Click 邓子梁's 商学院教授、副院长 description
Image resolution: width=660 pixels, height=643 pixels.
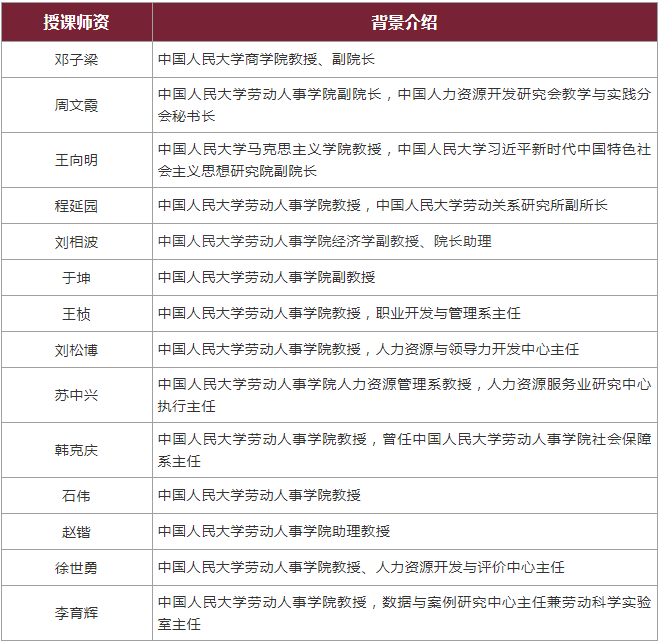point(266,59)
